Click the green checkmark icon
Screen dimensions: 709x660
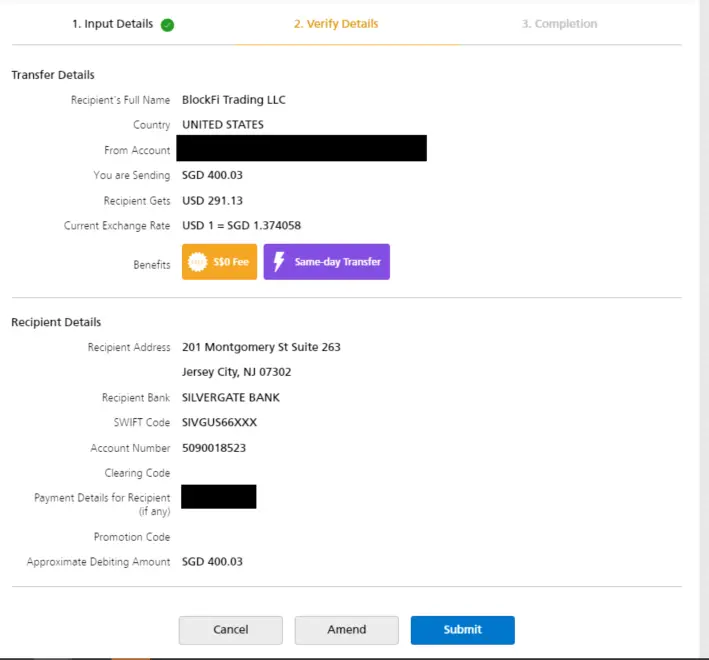pos(167,25)
